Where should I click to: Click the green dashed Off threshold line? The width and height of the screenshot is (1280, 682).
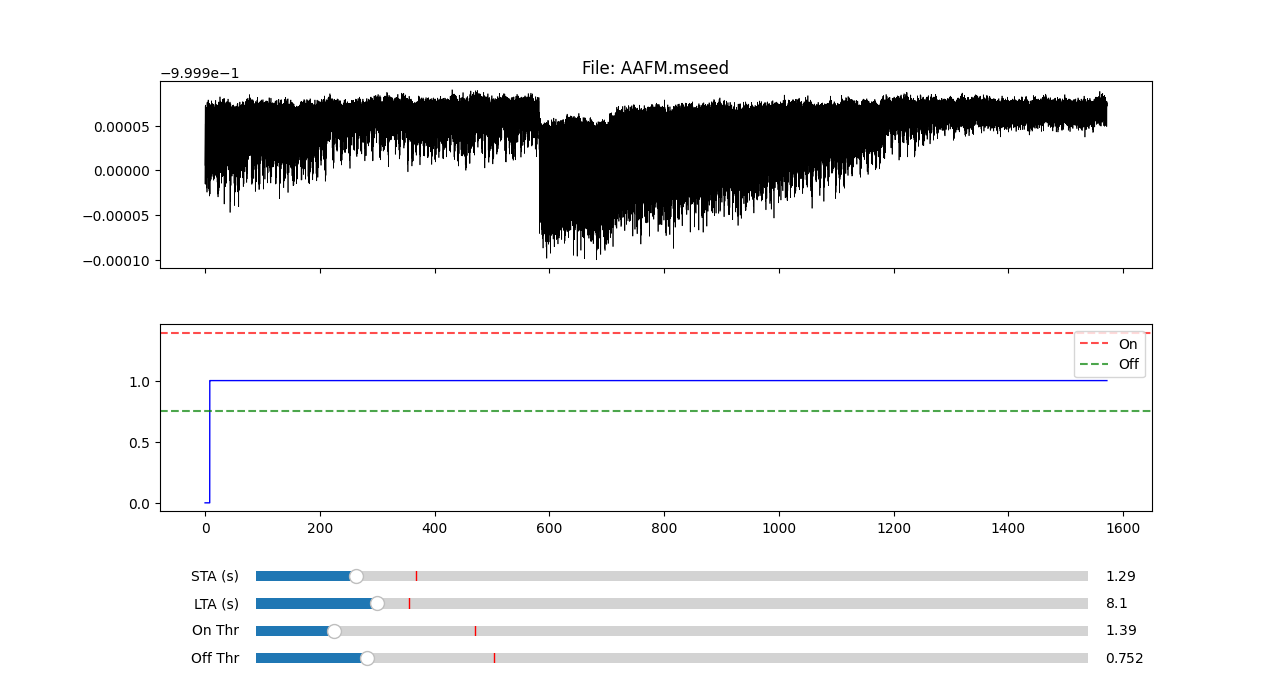point(600,411)
